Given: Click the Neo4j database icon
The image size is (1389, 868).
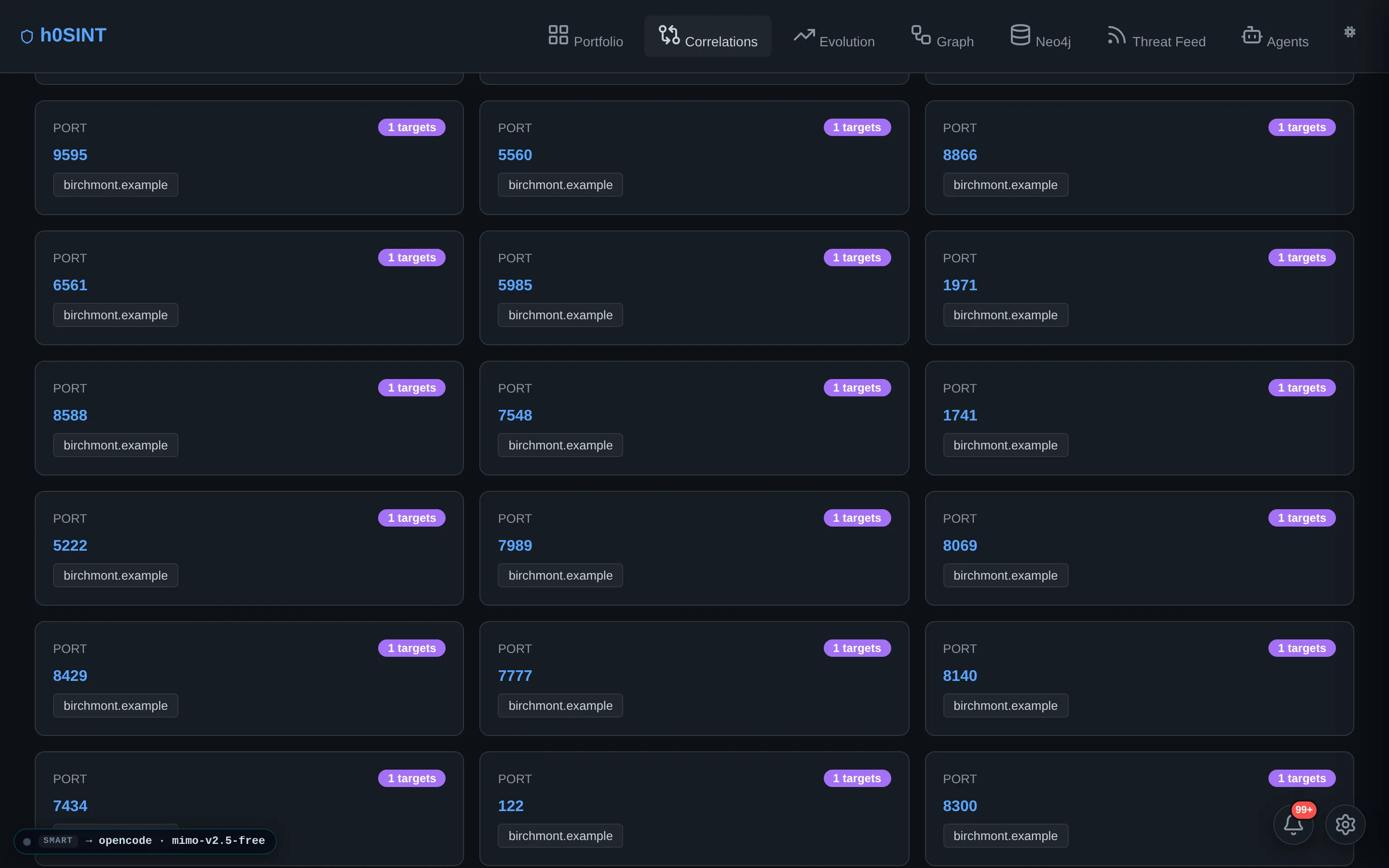Looking at the screenshot, I should pos(1020,34).
